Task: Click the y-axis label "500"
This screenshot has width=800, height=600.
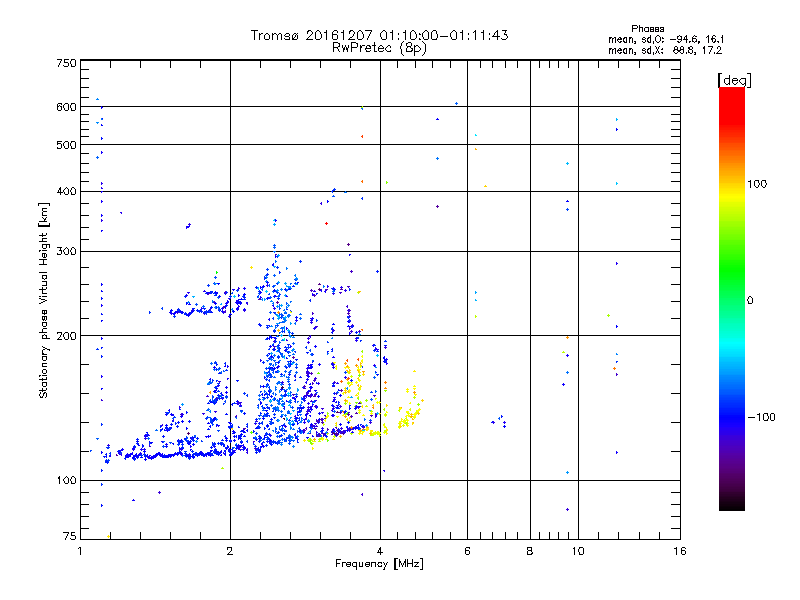Action: [66, 145]
